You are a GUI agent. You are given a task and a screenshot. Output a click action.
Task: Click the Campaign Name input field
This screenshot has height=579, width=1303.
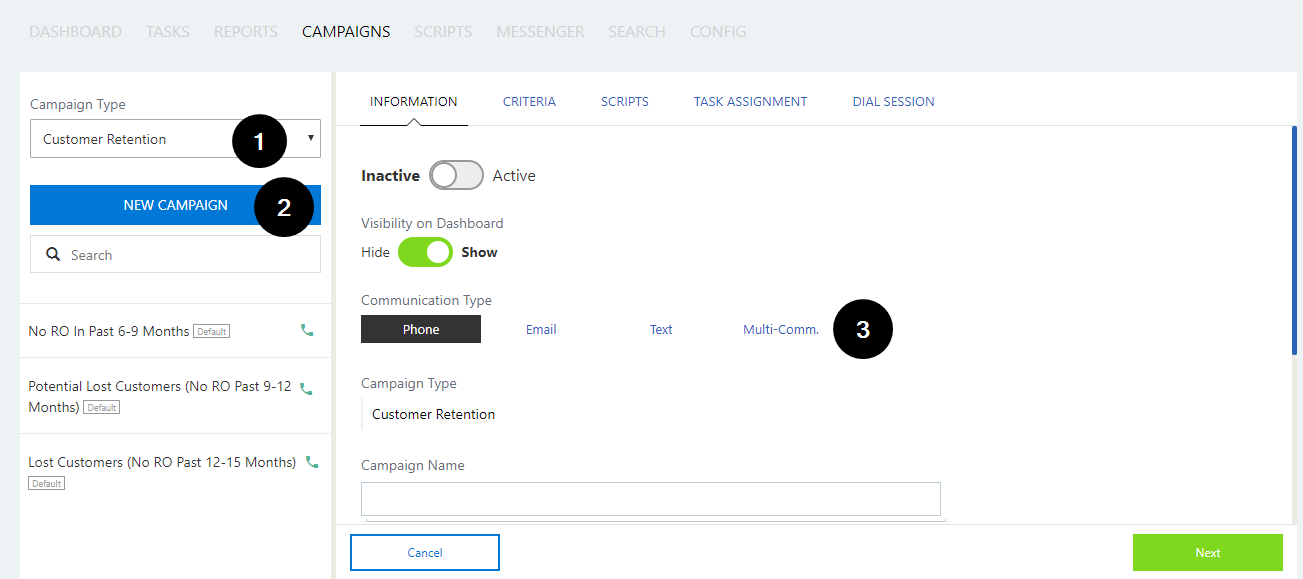650,498
